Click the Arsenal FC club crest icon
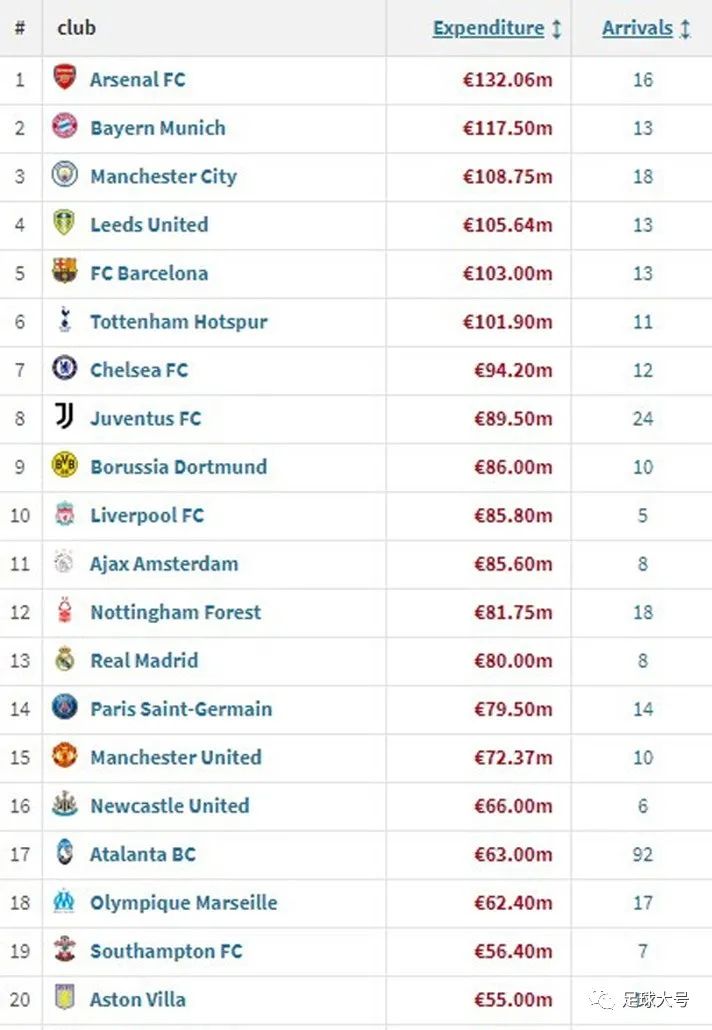The height and width of the screenshot is (1030, 712). coord(64,78)
